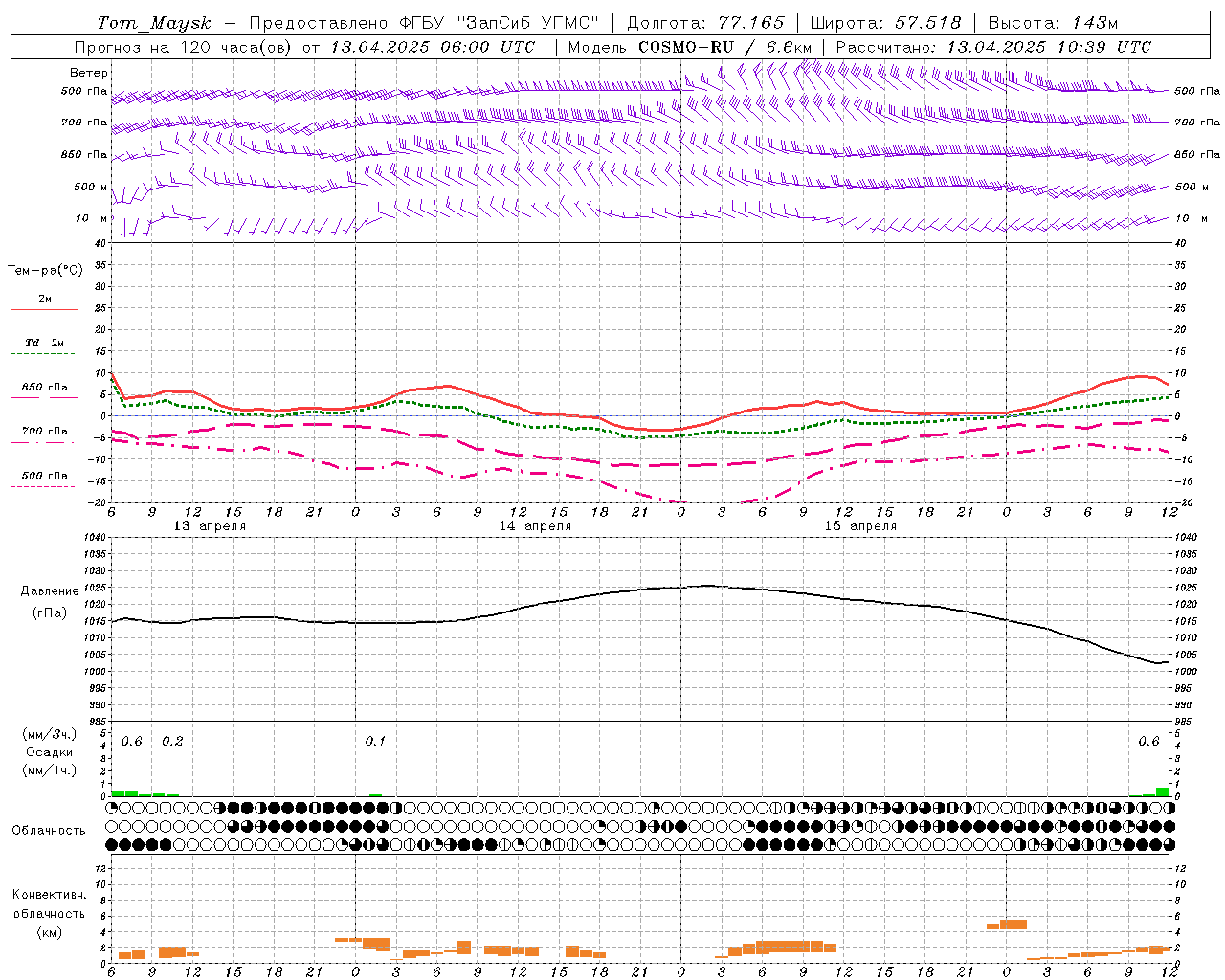
Task: Click the temperature legend label "850 гПа"
Action: (44, 388)
